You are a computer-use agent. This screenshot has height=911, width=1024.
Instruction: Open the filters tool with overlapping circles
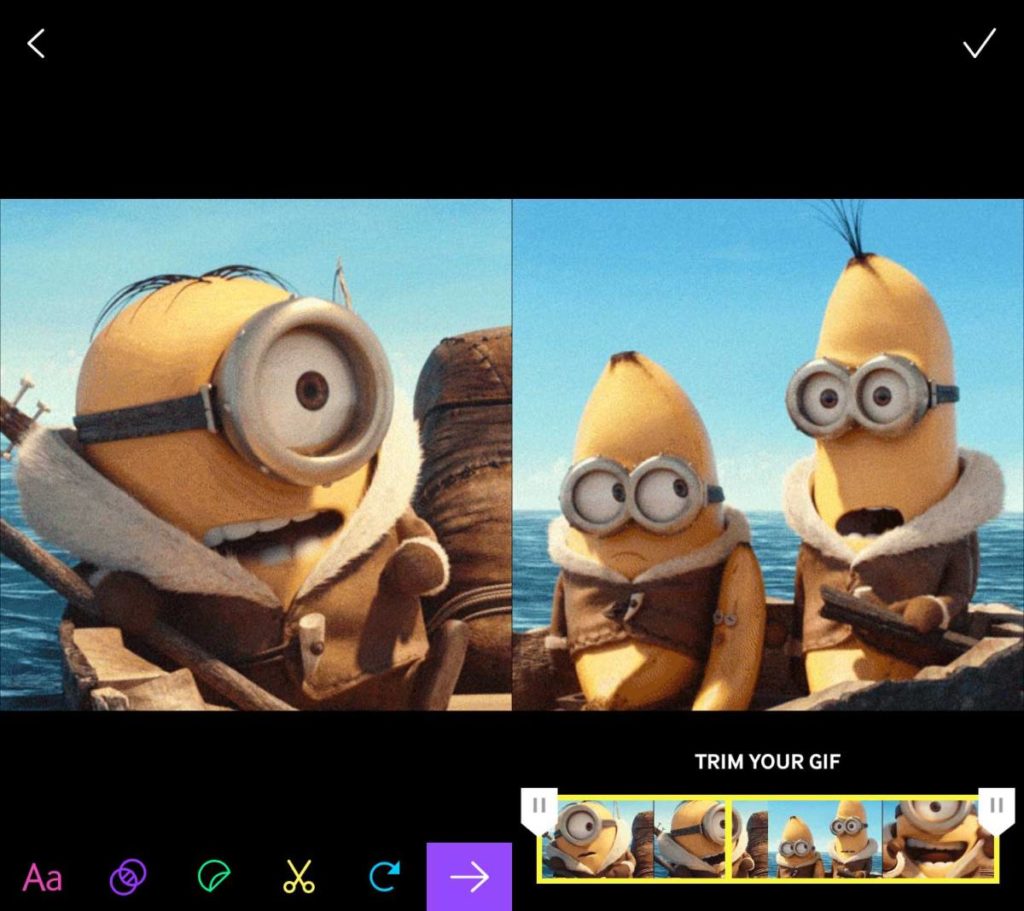127,876
